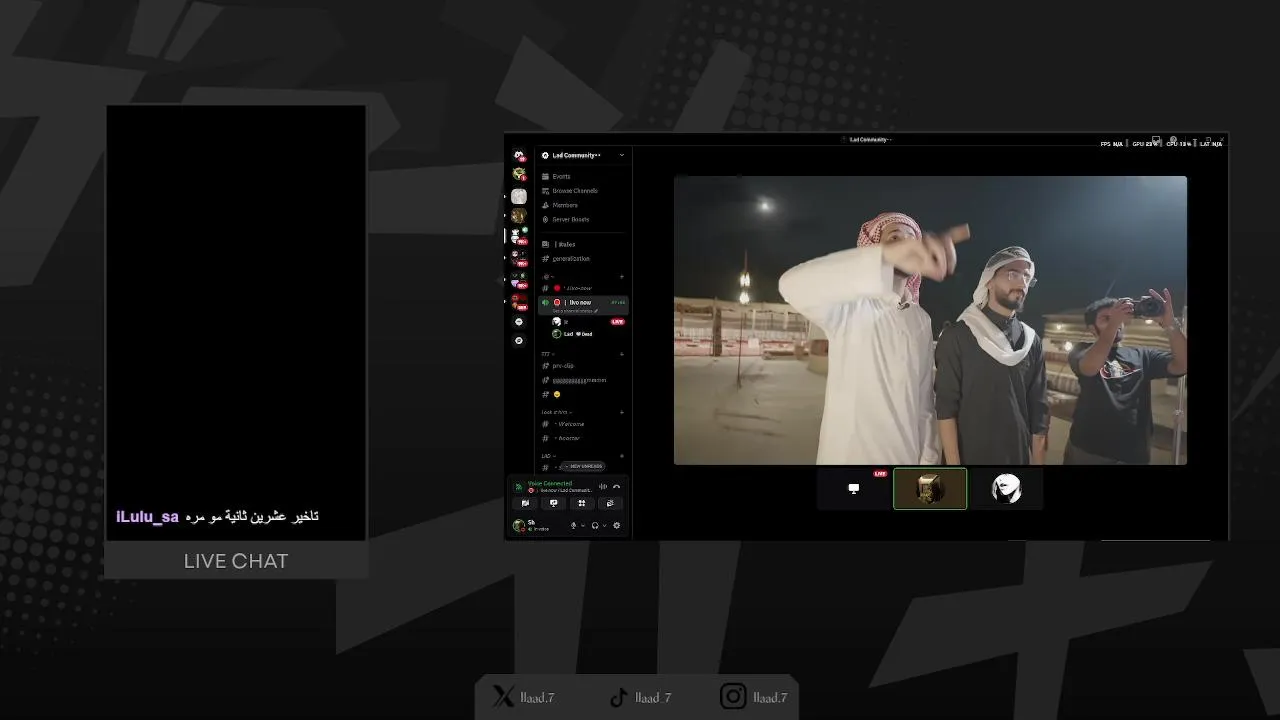1280x720 pixels.
Task: Collapse the category containing the prc-clip channel
Action: click(548, 354)
